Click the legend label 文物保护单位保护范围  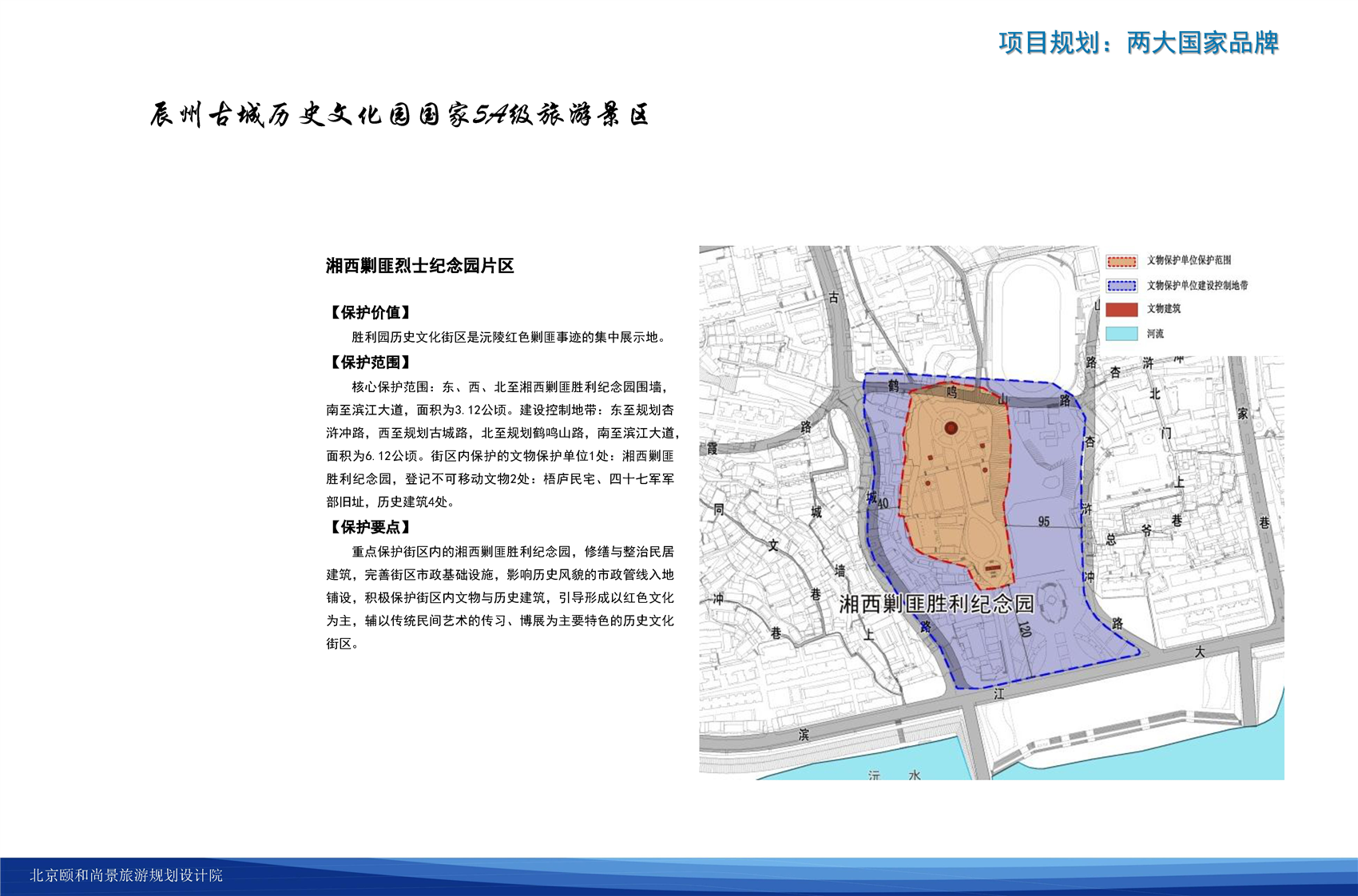[1189, 260]
